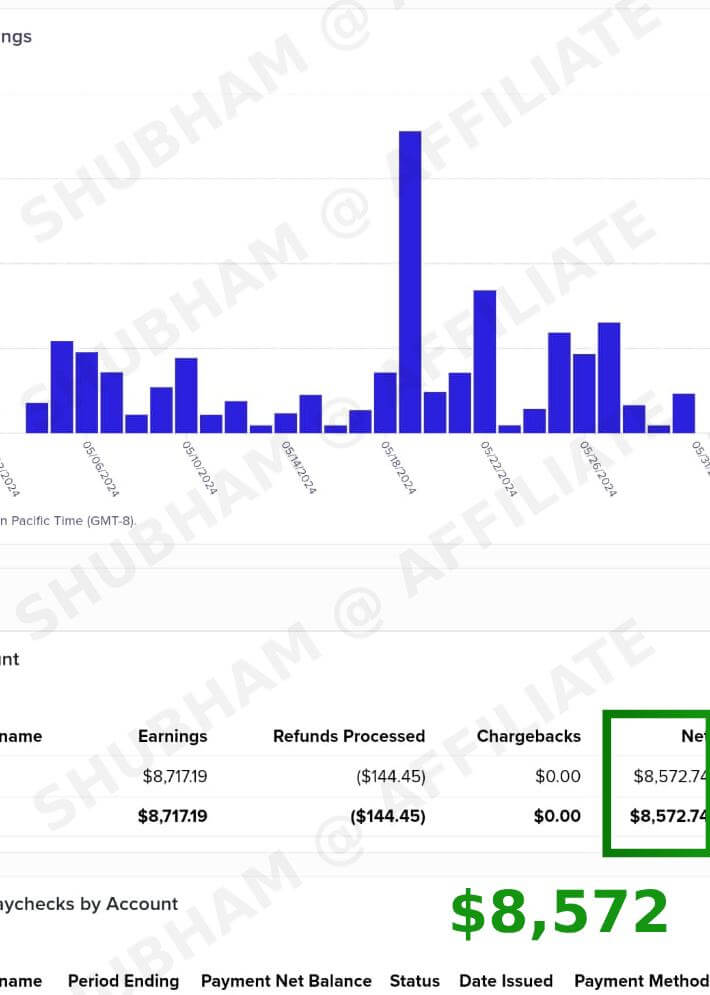Click the Payment Net Balance column header
Image resolution: width=710 pixels, height=995 pixels.
[286, 981]
